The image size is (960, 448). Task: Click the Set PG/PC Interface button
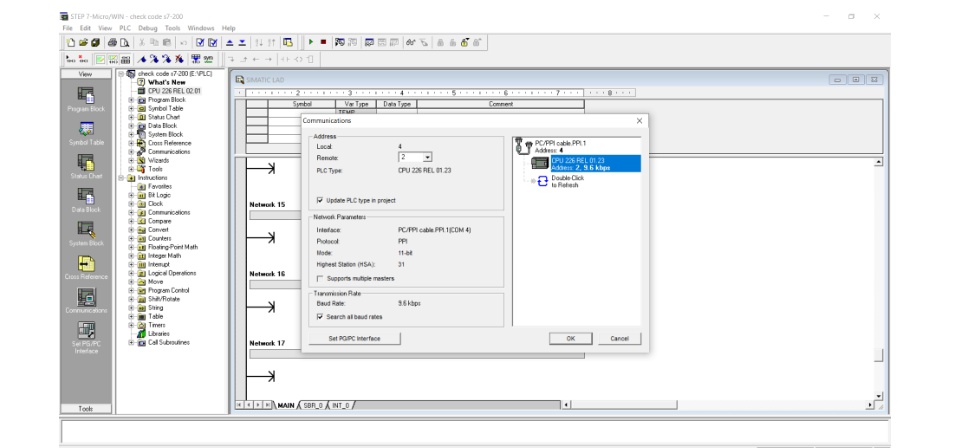point(354,338)
